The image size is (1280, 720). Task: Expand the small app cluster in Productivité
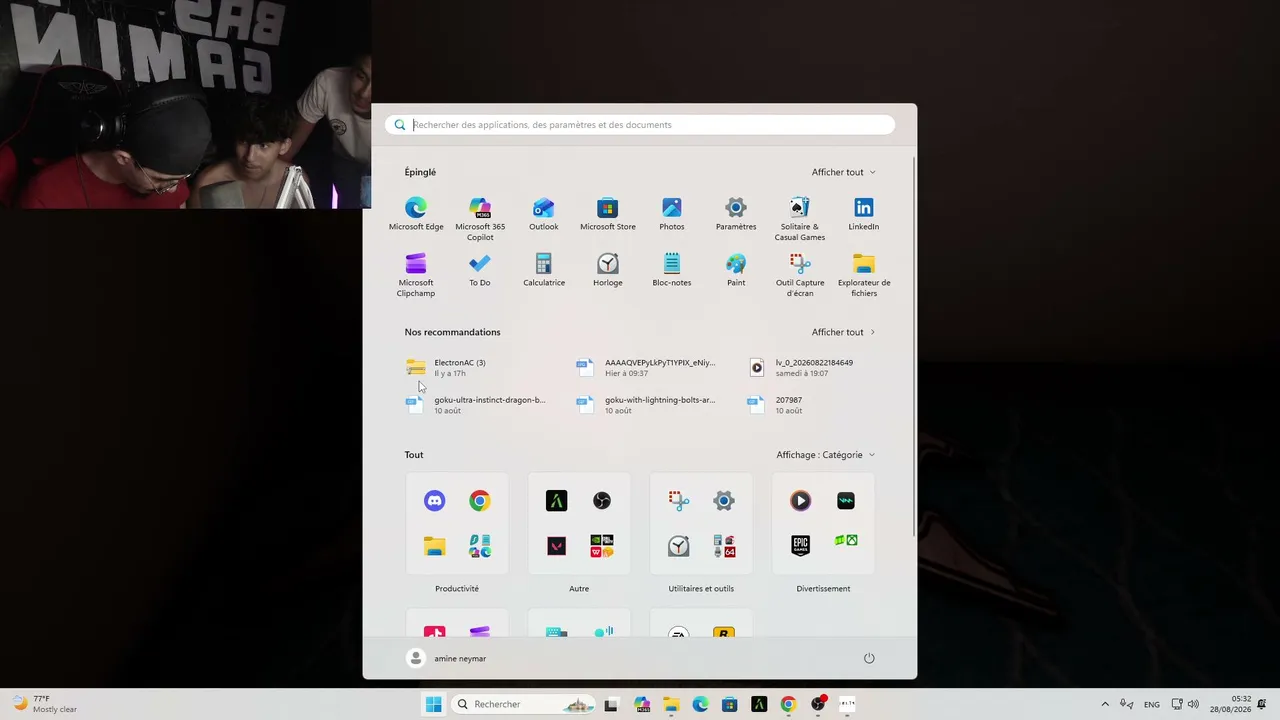tap(480, 546)
